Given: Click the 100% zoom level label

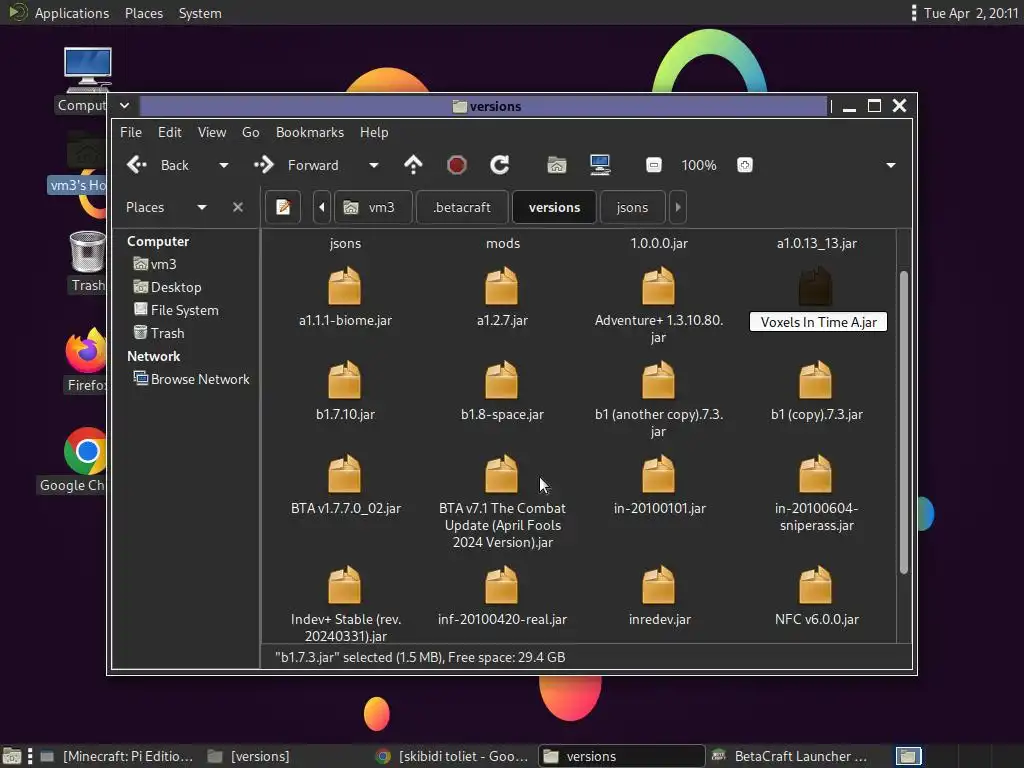Looking at the screenshot, I should pyautogui.click(x=699, y=165).
